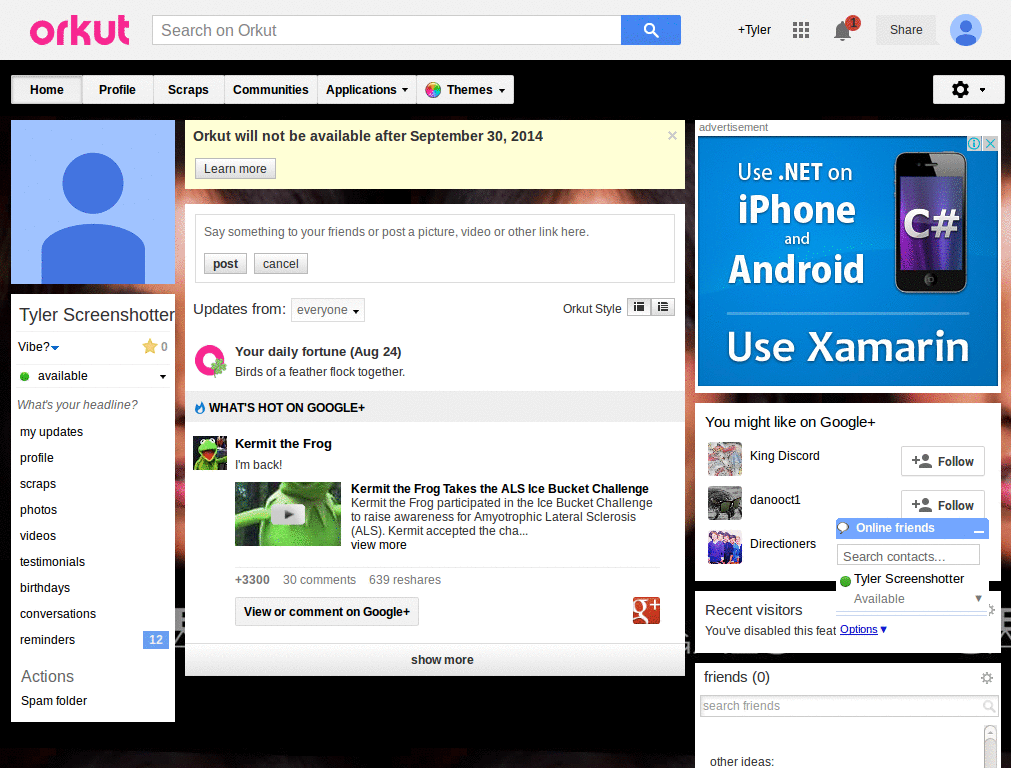
Task: Click the friends panel gear icon
Action: (x=987, y=678)
